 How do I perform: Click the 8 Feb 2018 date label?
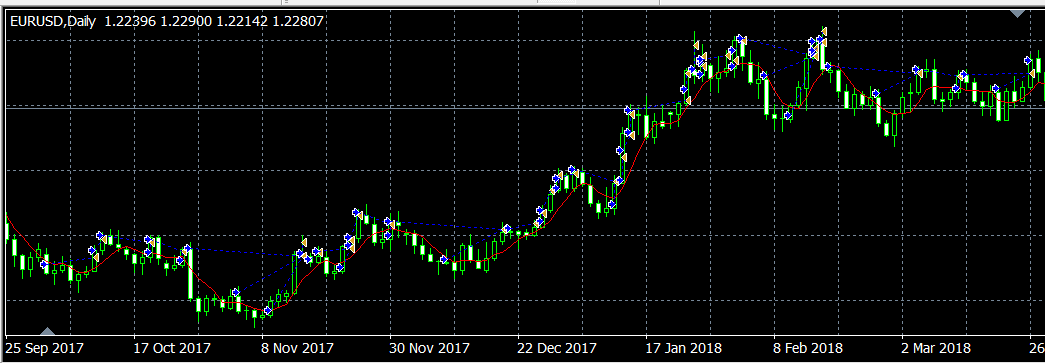point(808,348)
